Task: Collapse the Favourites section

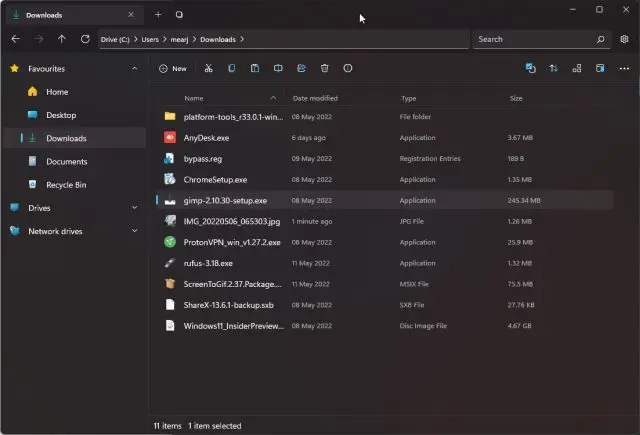Action: (x=135, y=69)
